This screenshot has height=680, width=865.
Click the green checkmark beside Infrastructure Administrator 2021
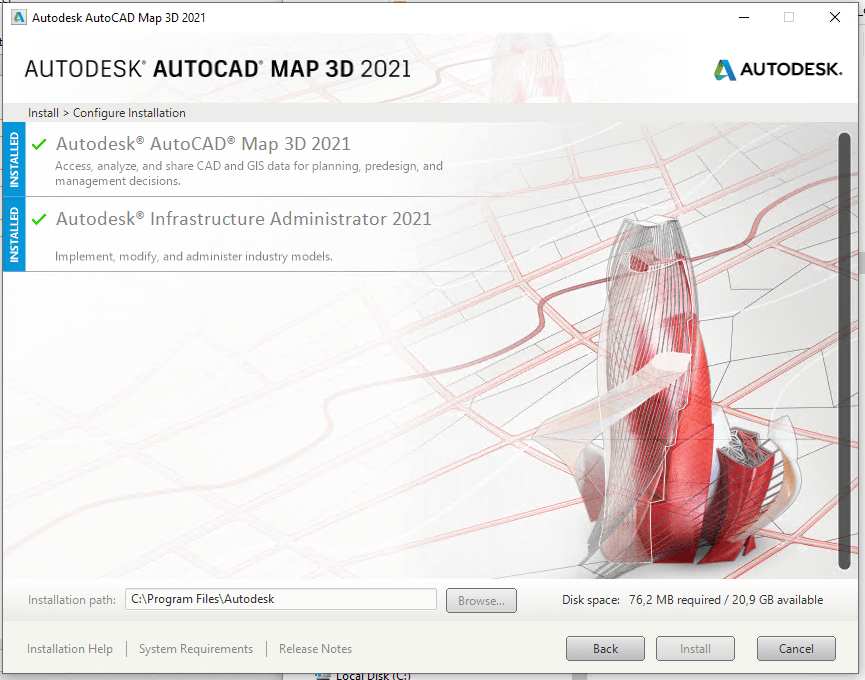[39, 219]
